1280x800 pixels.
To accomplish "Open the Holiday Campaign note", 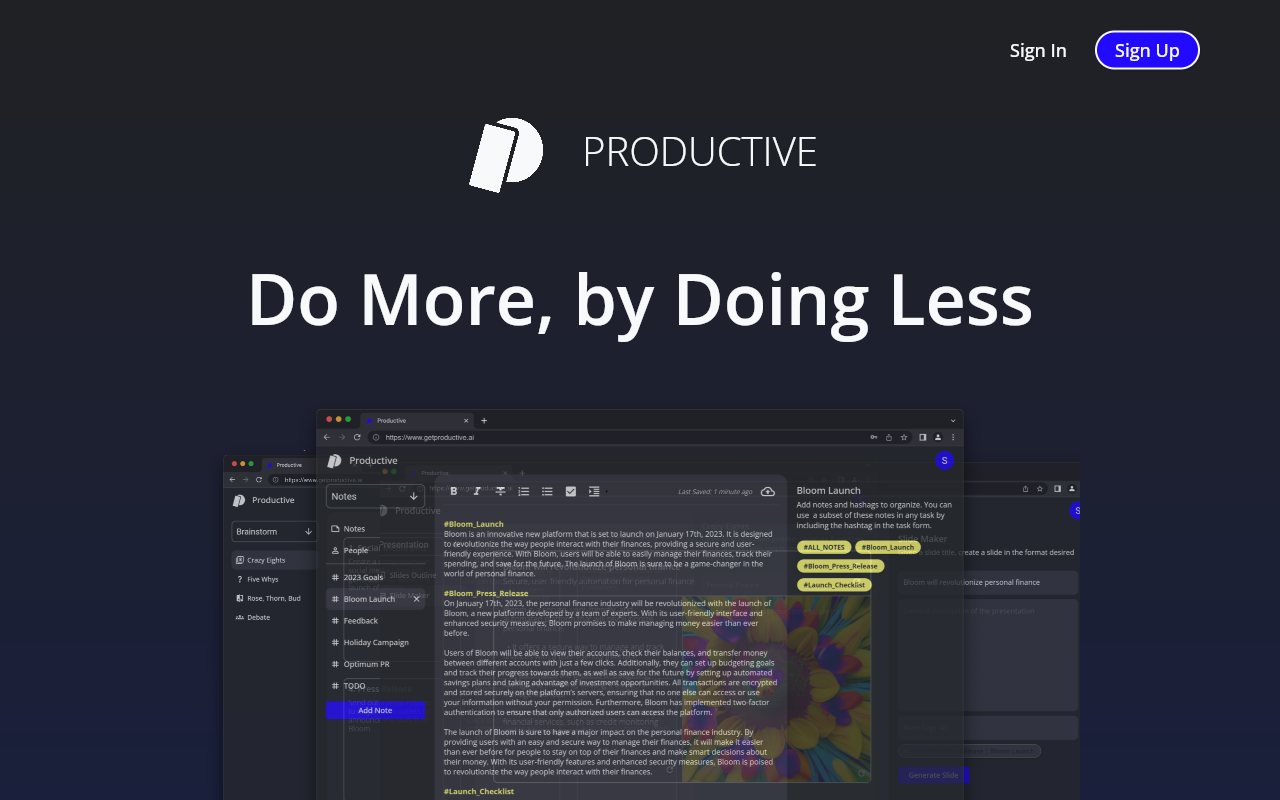I will point(375,643).
